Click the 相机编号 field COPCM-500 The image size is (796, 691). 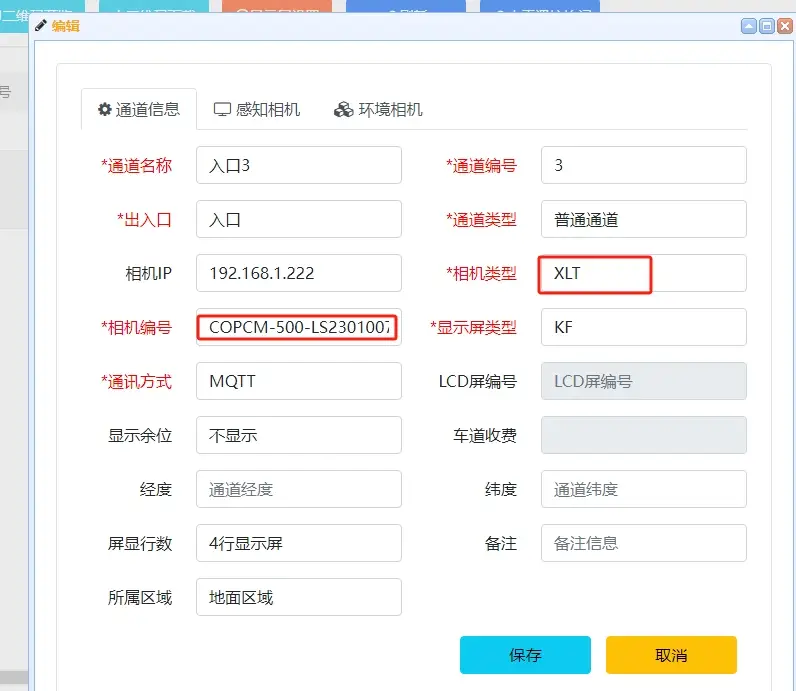tap(298, 327)
